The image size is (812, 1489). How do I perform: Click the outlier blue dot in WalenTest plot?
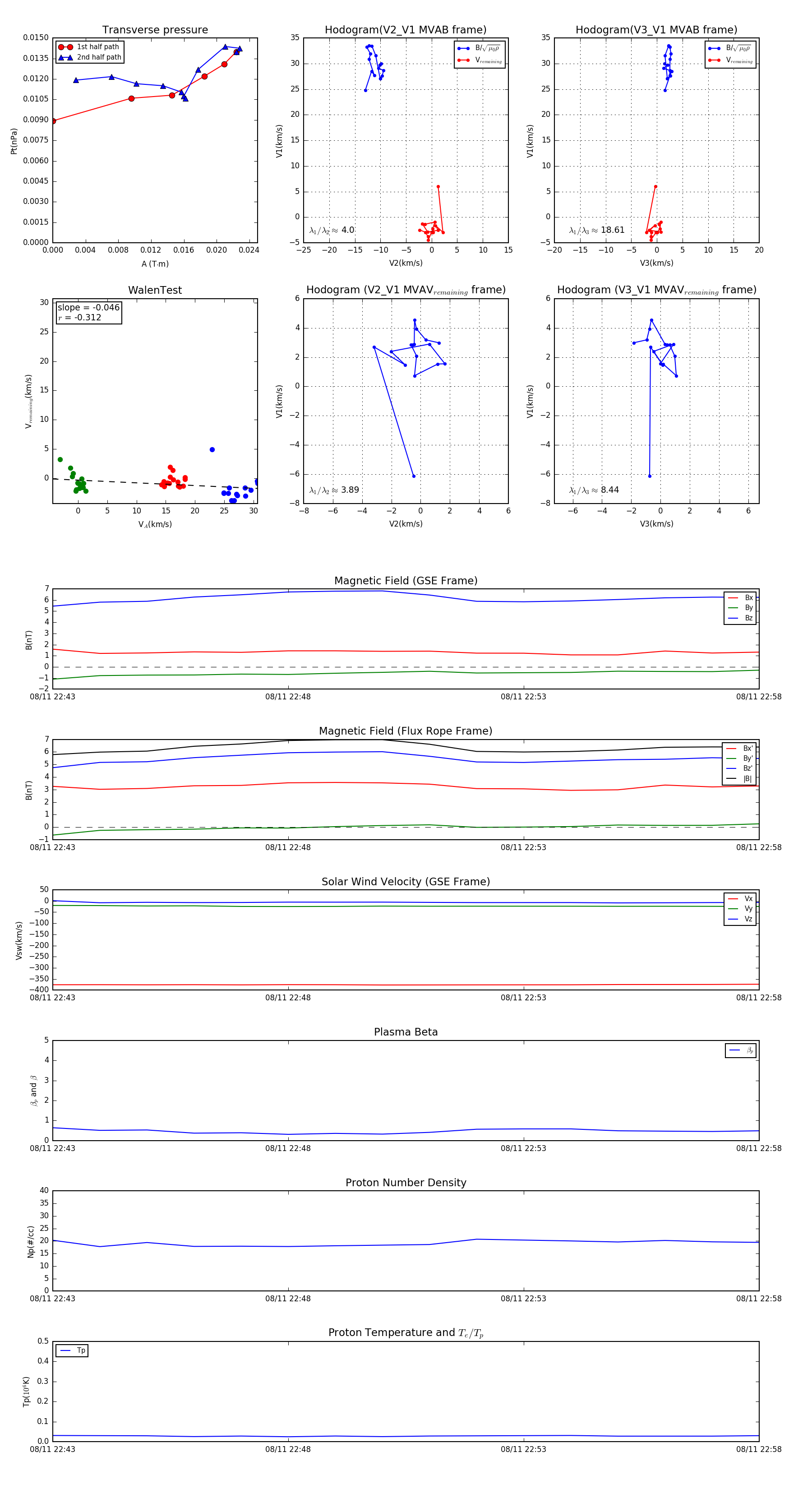212,450
